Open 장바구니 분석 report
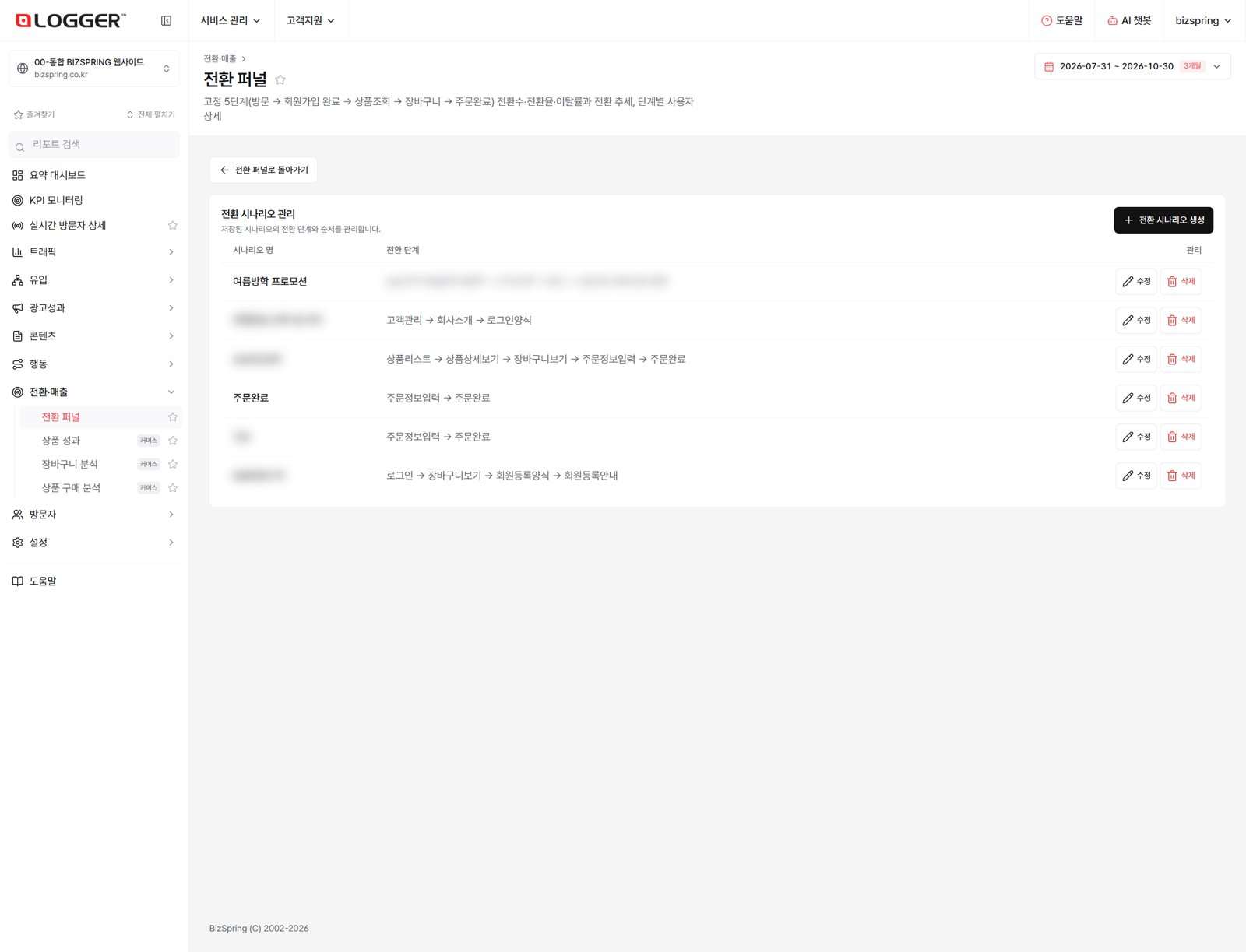Viewport: 1246px width, 952px height. pos(69,464)
